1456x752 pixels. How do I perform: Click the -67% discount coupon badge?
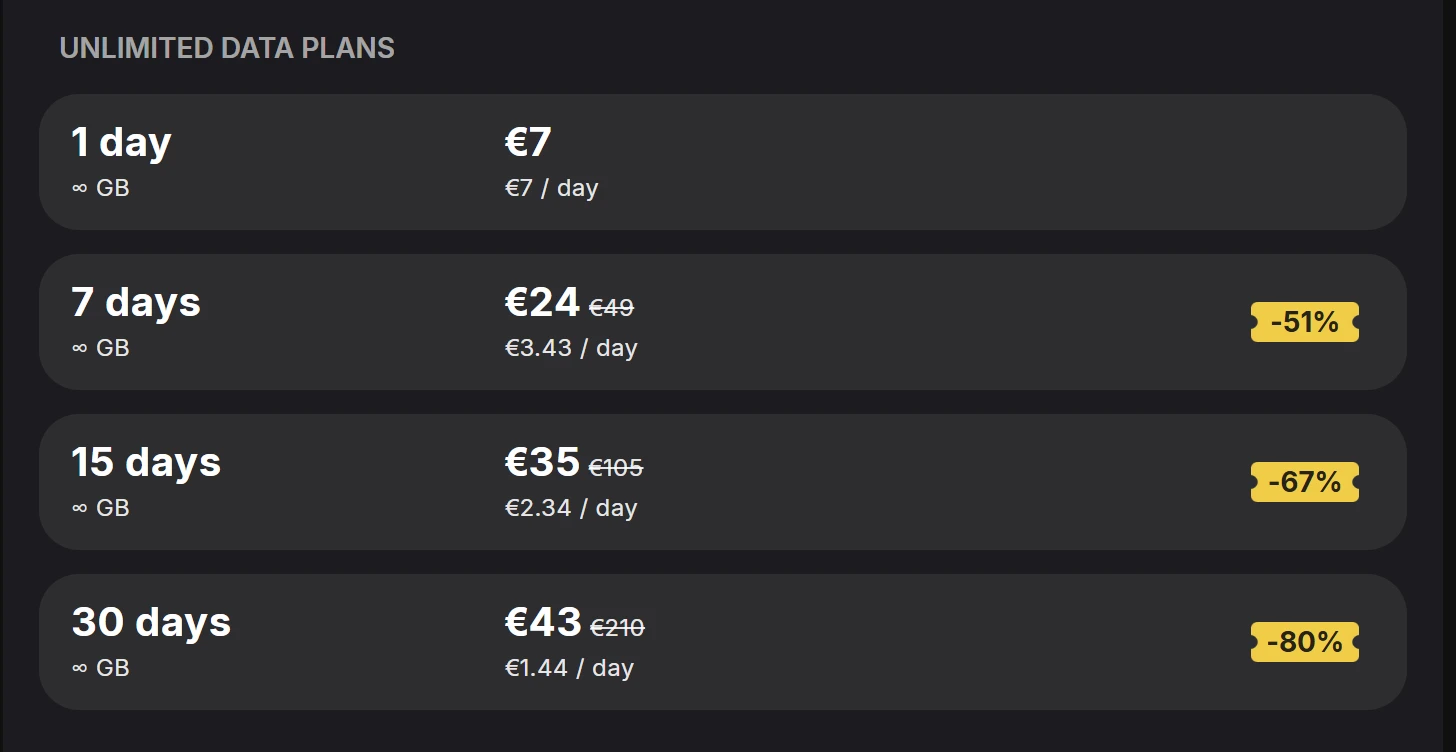coord(1304,482)
